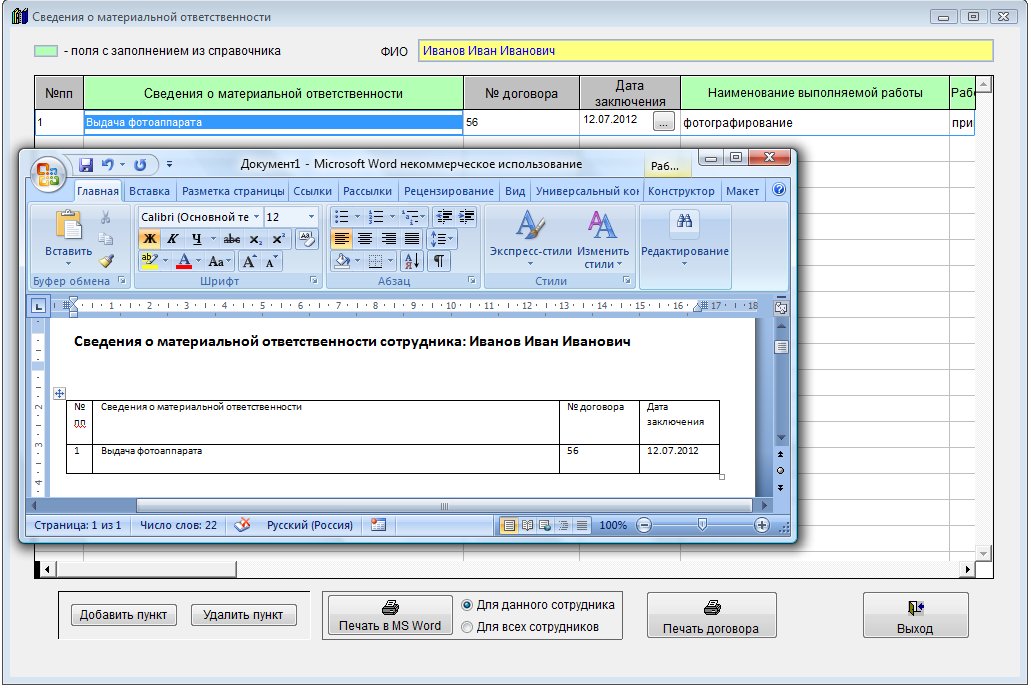Screen dimensions: 1031x688
Task: Switch to the Ссылки ribbon tab
Action: point(312,191)
